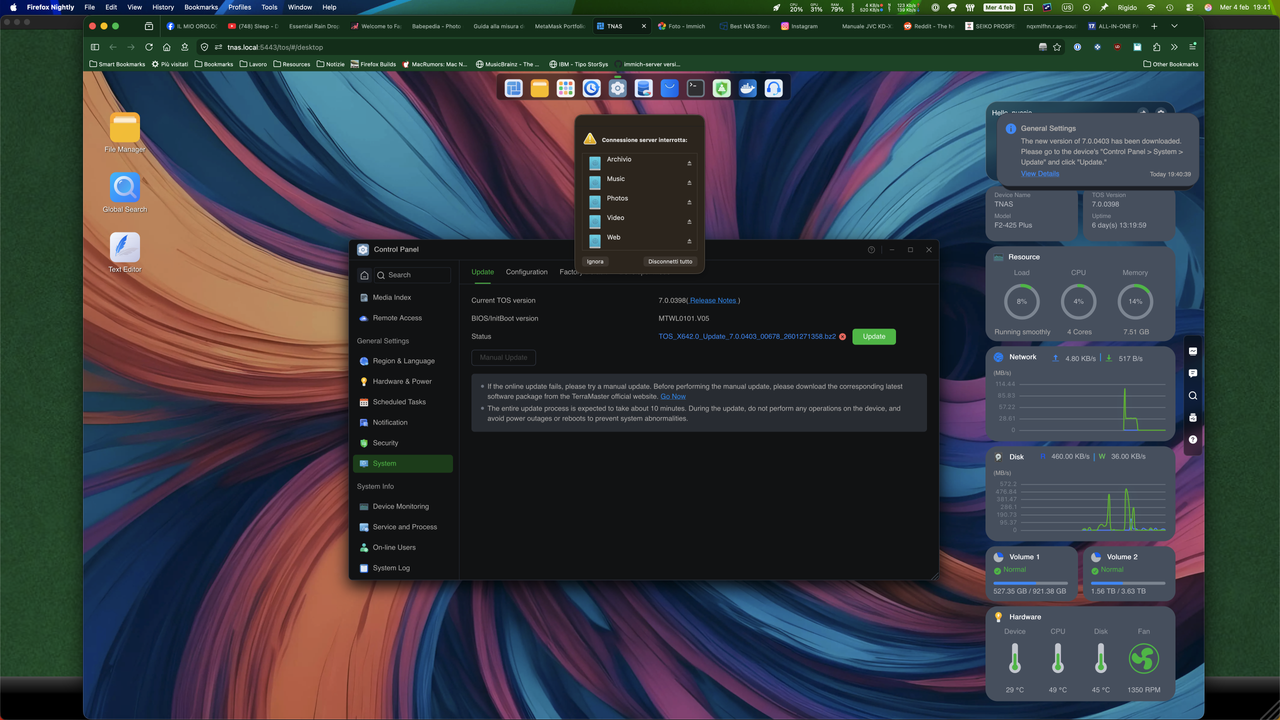The height and width of the screenshot is (720, 1280).
Task: Open Hardware & Power settings
Action: pos(403,381)
